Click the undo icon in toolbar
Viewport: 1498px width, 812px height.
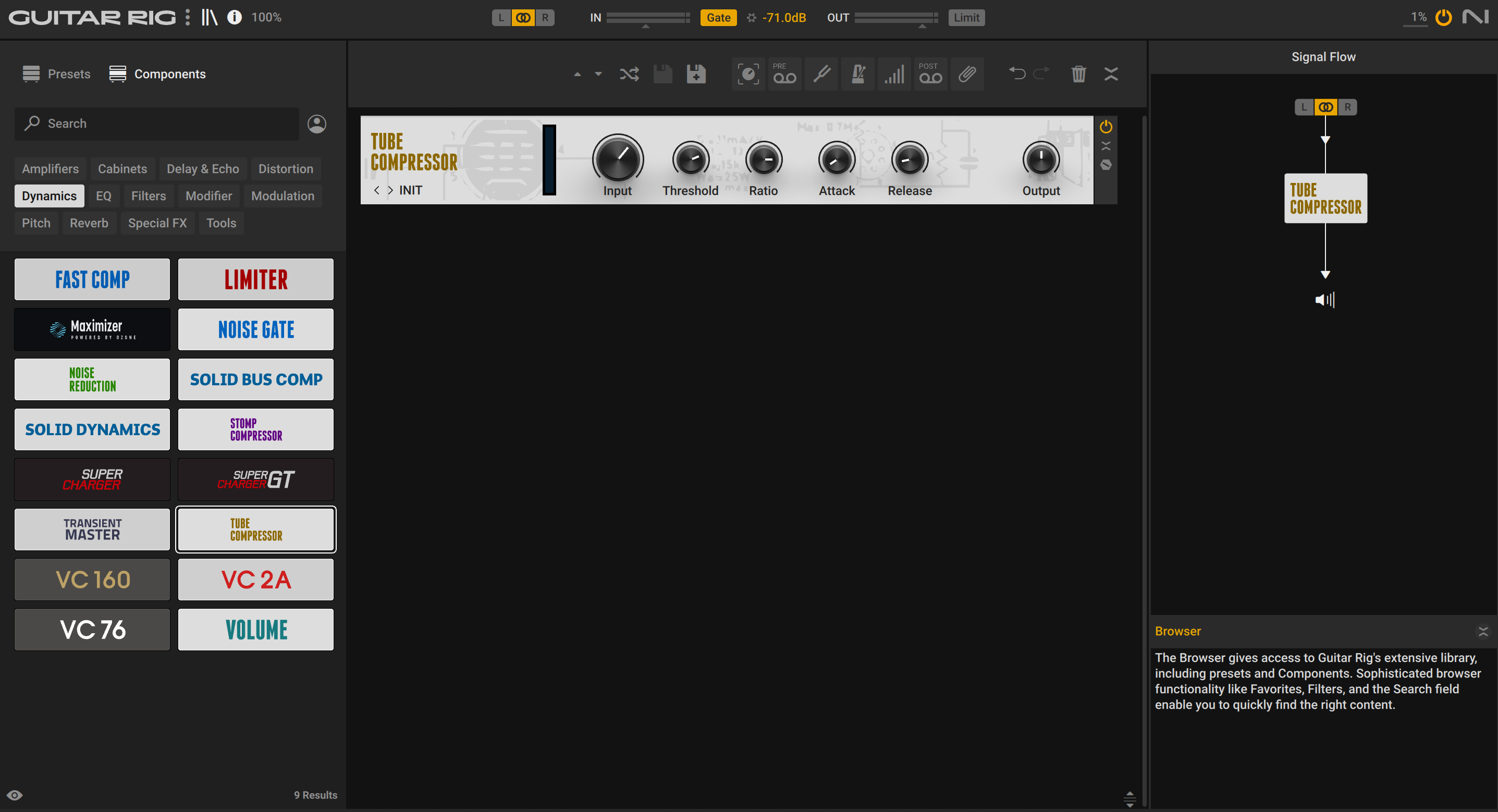(1016, 74)
